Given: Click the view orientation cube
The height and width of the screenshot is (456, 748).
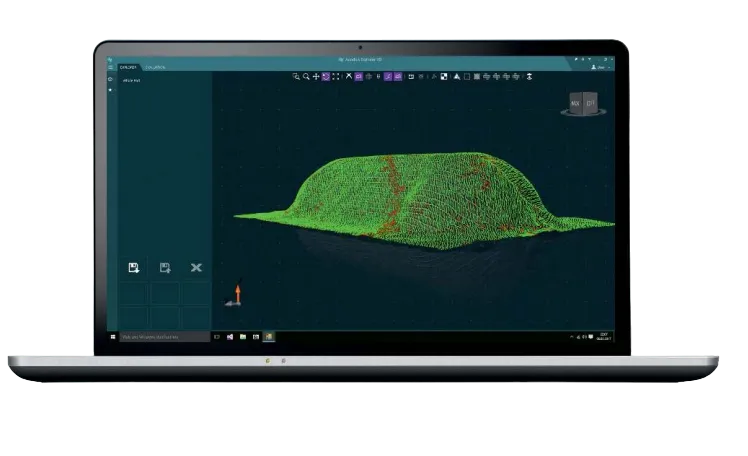Looking at the screenshot, I should [581, 103].
